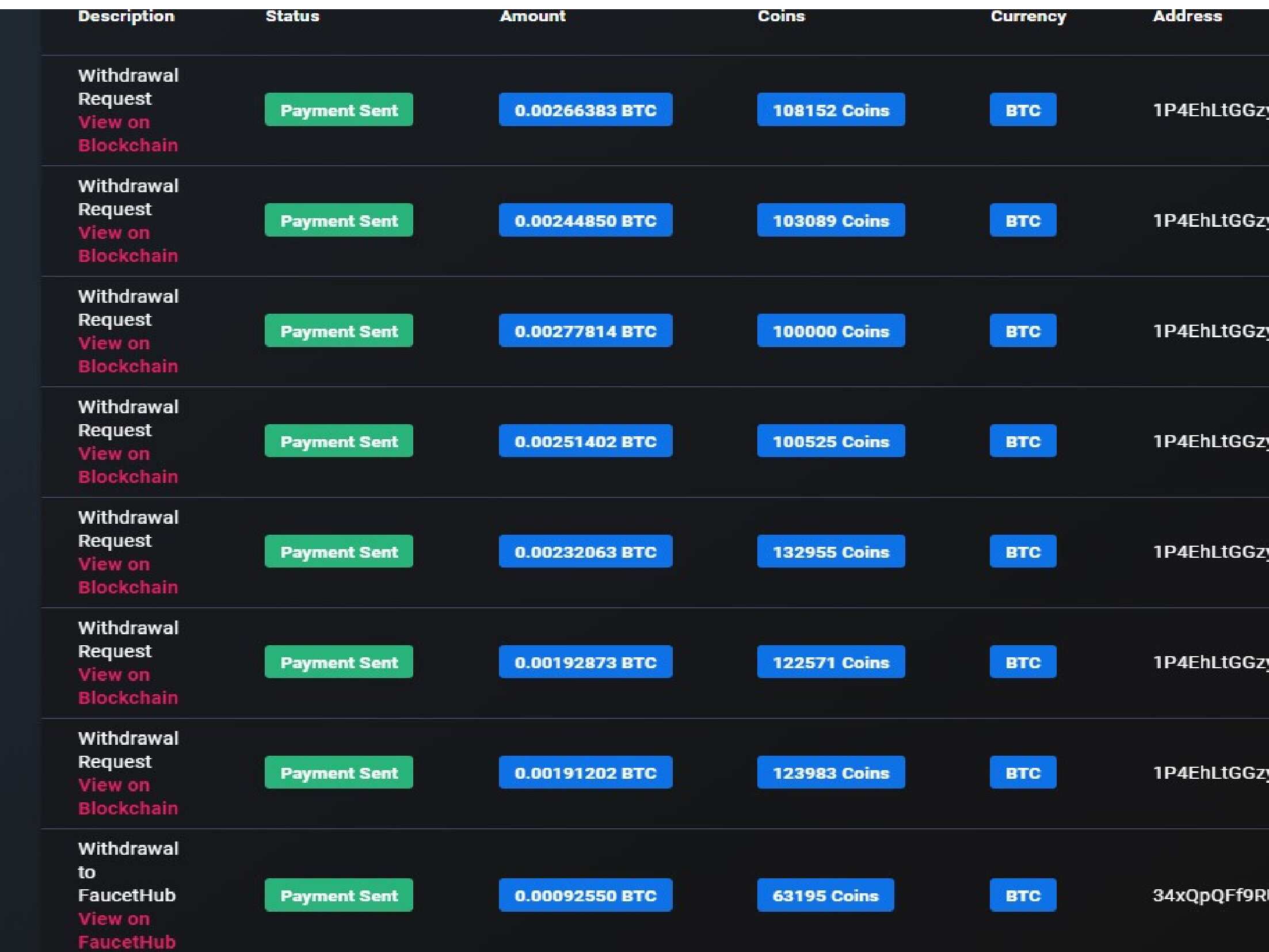Open View on Blockchain link for 0.00244850 BTC withdrawal
The height and width of the screenshot is (952, 1269).
click(128, 244)
